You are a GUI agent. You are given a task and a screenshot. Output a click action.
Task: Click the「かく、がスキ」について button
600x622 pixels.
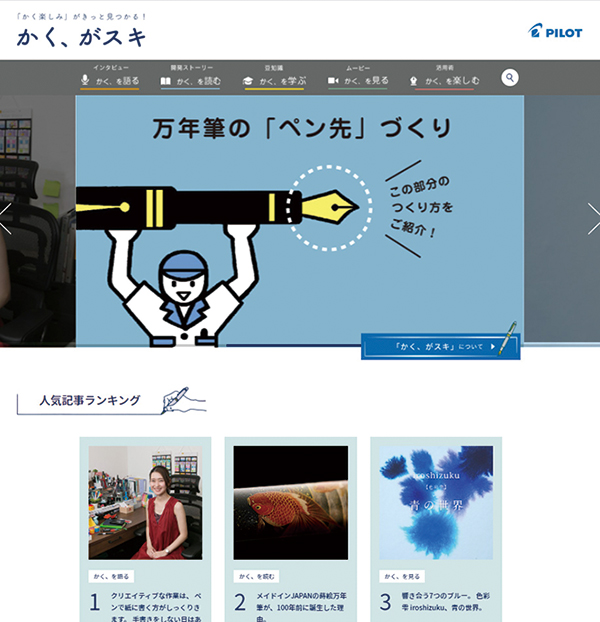click(x=438, y=347)
